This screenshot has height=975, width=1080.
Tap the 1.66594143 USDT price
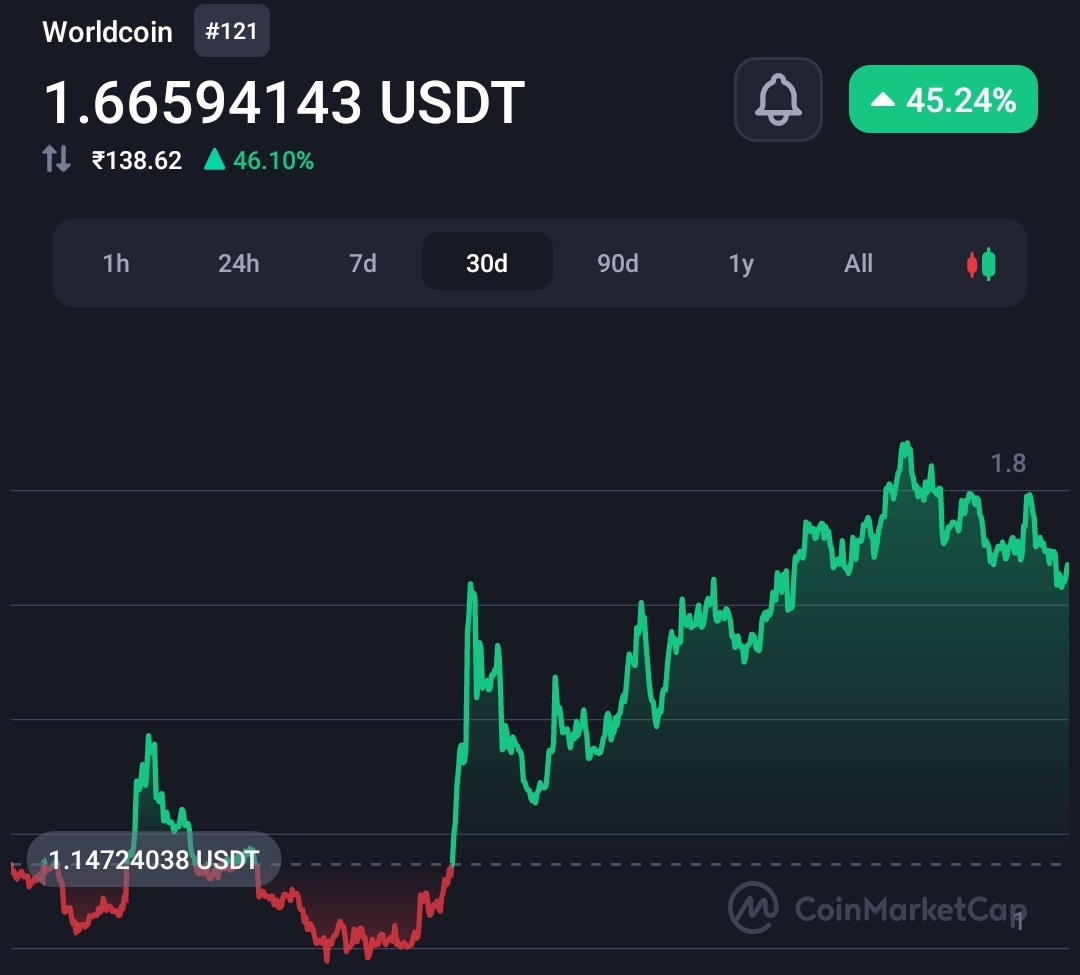coord(284,103)
